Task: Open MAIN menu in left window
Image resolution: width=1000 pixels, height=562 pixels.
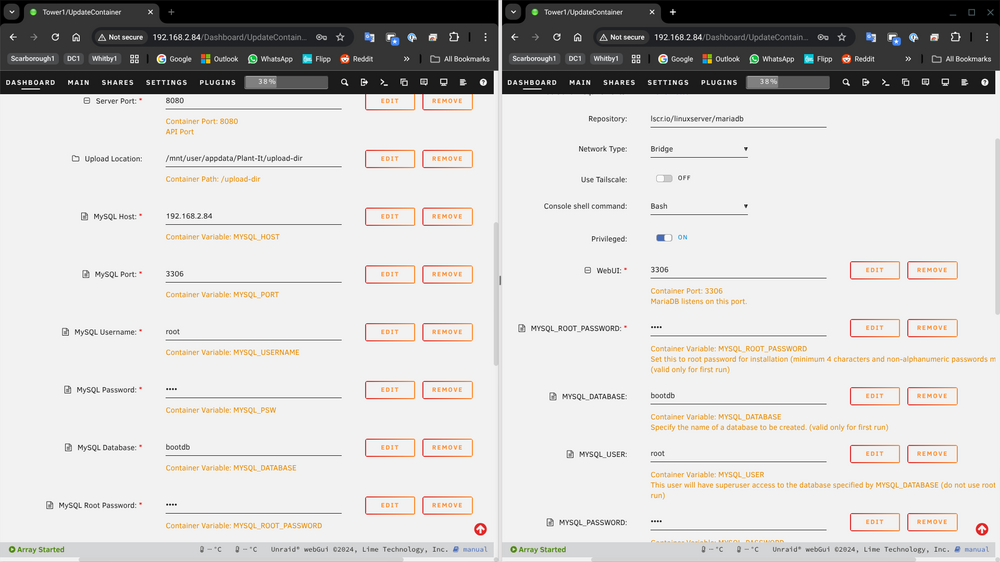Action: pyautogui.click(x=78, y=82)
